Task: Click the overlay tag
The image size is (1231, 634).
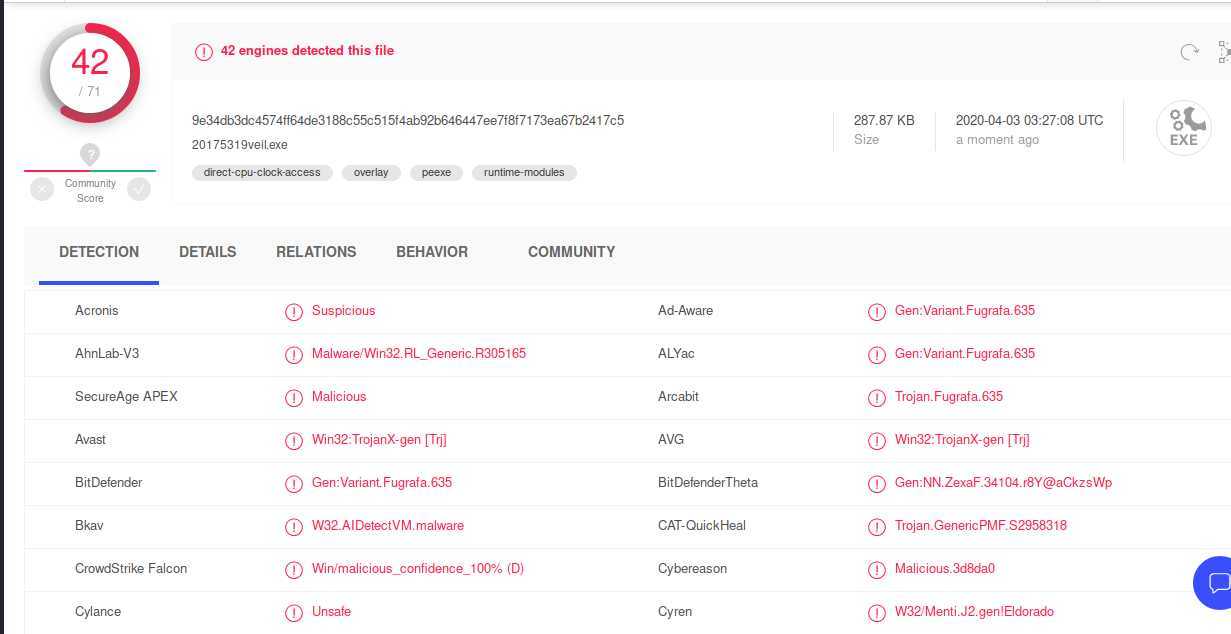Action: click(x=371, y=173)
